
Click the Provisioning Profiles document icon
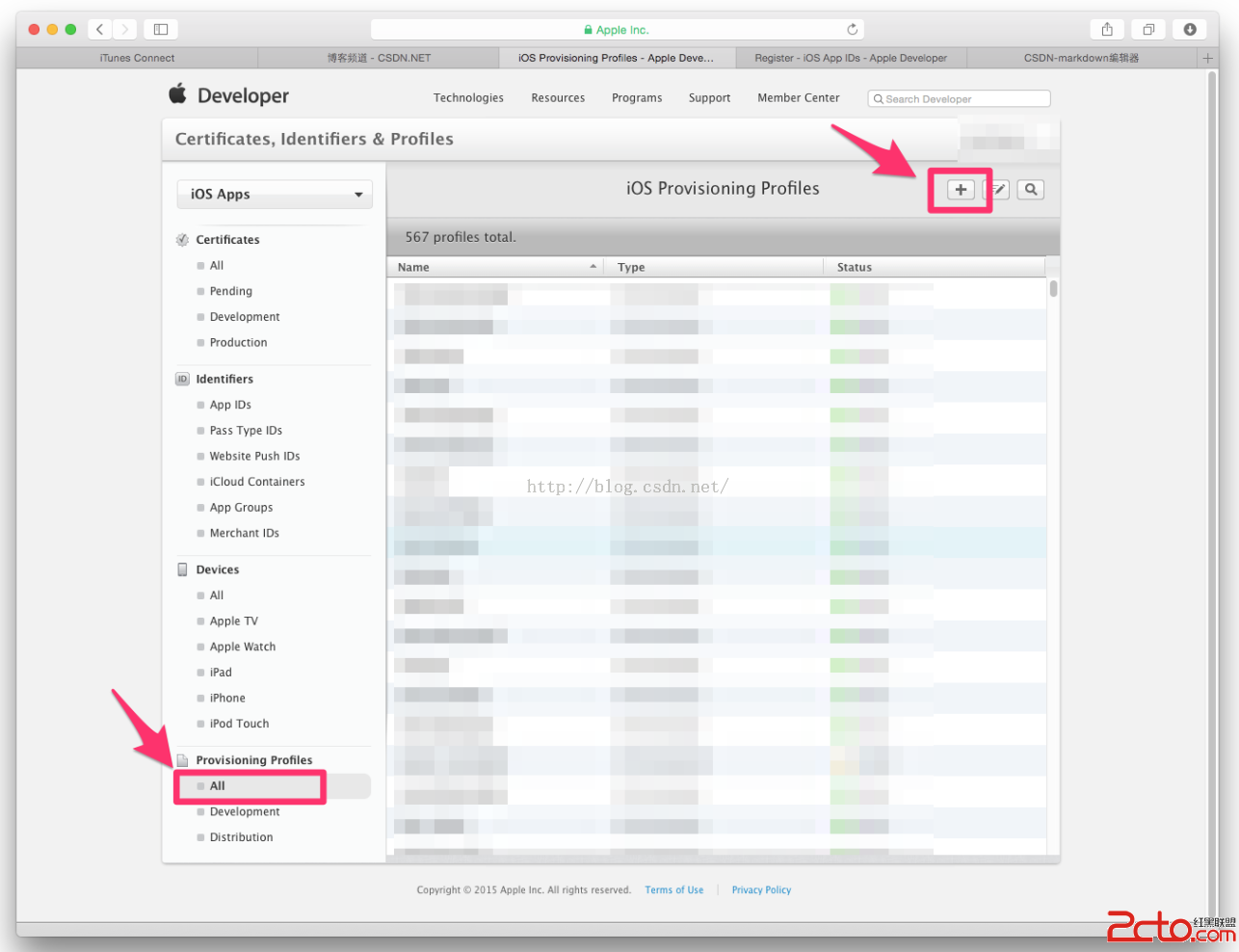[x=182, y=760]
